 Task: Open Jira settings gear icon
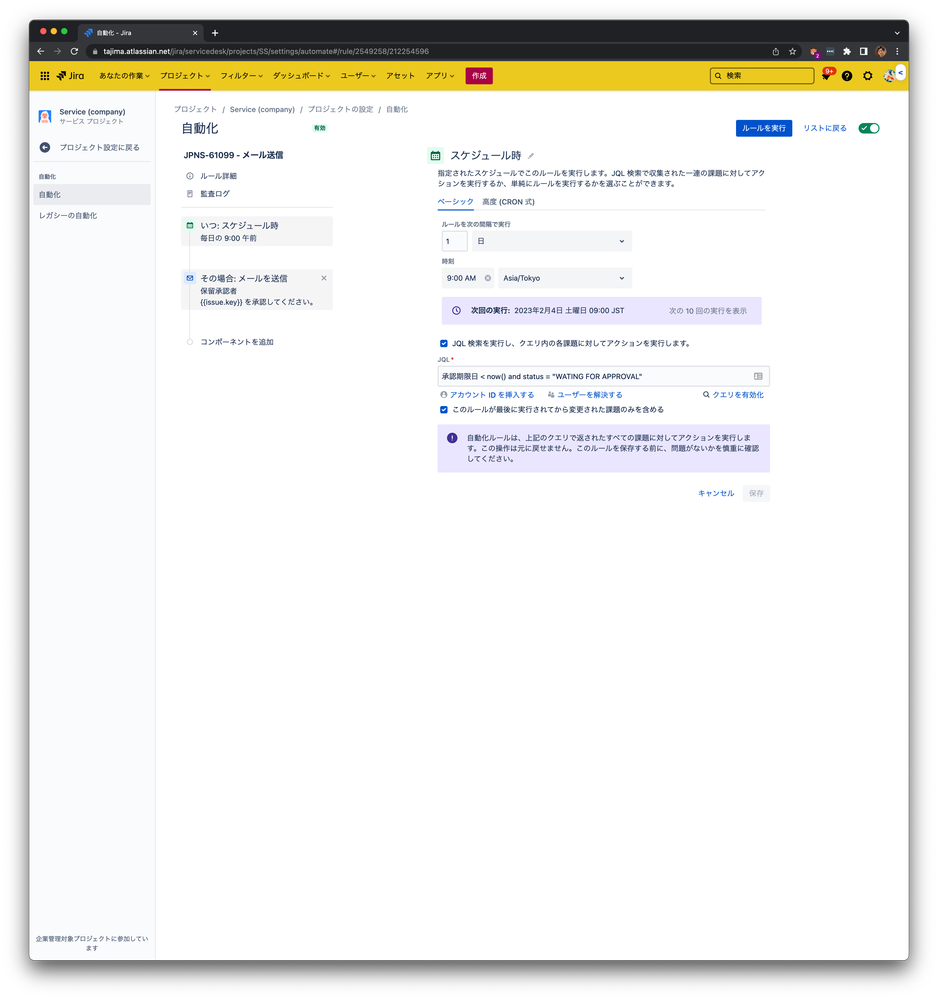coord(867,75)
